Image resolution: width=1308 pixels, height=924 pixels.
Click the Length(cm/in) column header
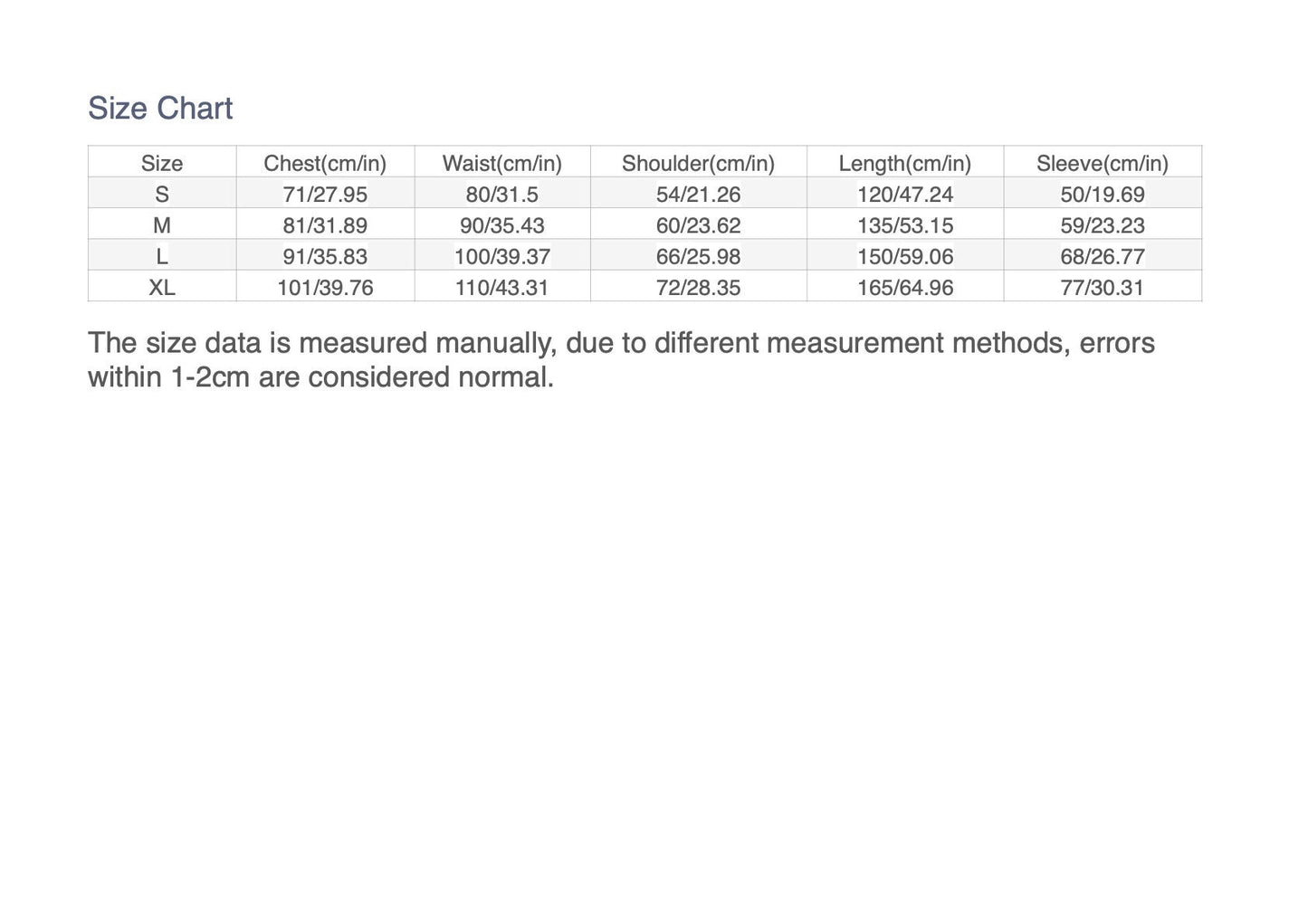(x=904, y=163)
